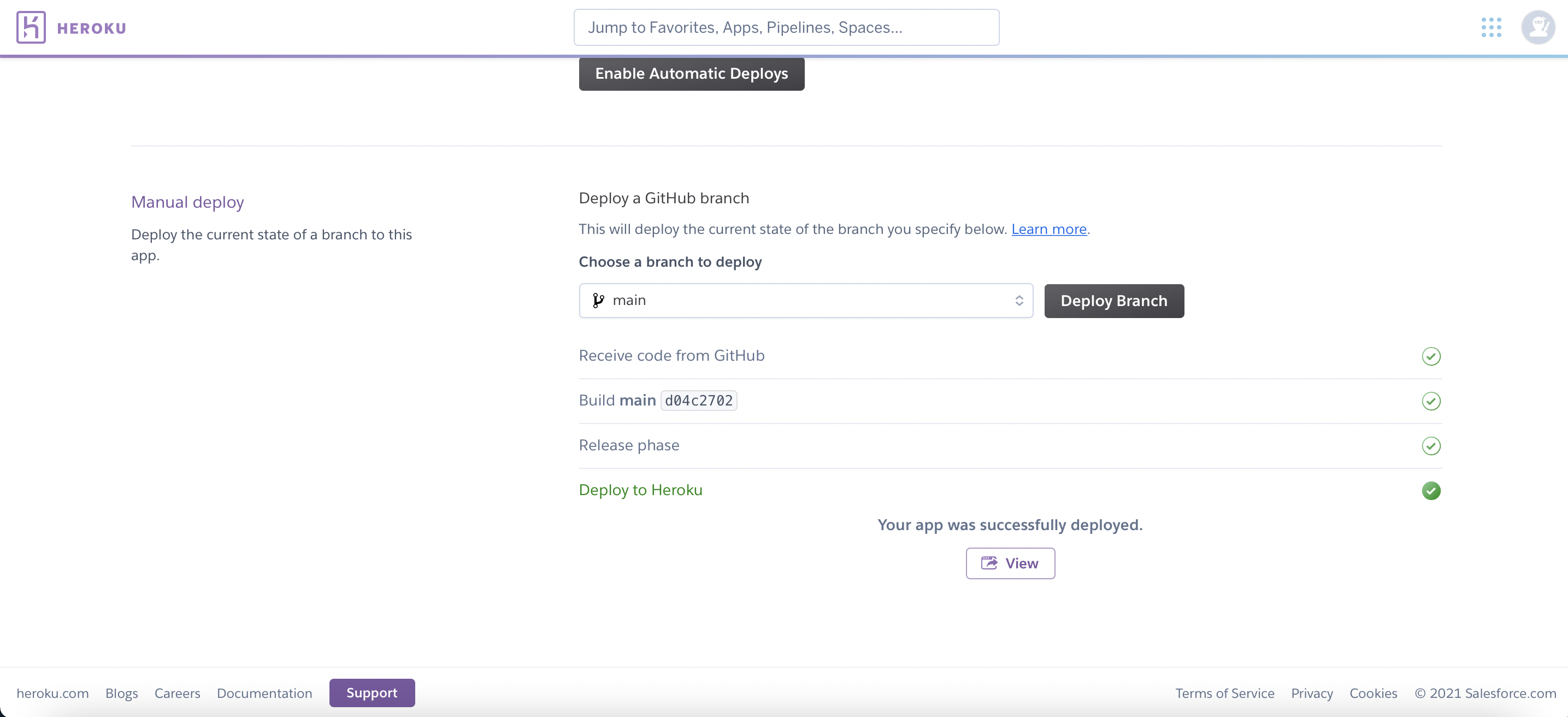Open Documentation footer link

click(264, 694)
